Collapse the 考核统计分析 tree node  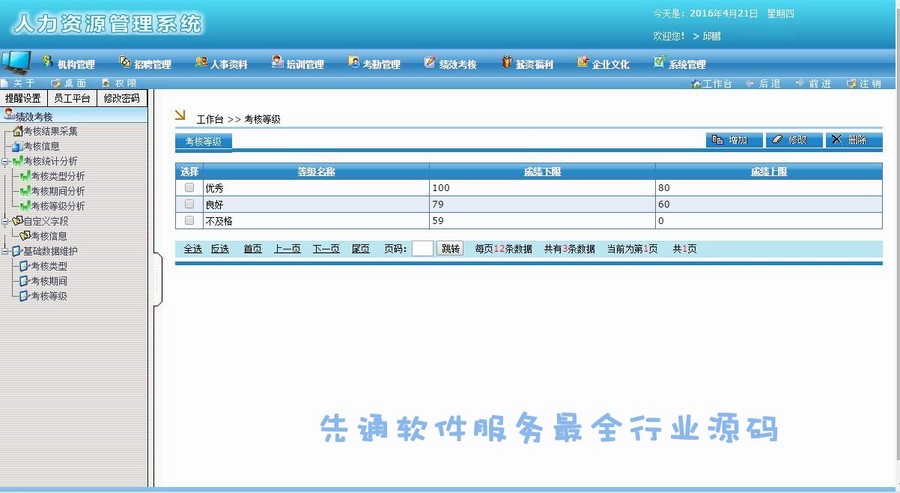pos(5,162)
